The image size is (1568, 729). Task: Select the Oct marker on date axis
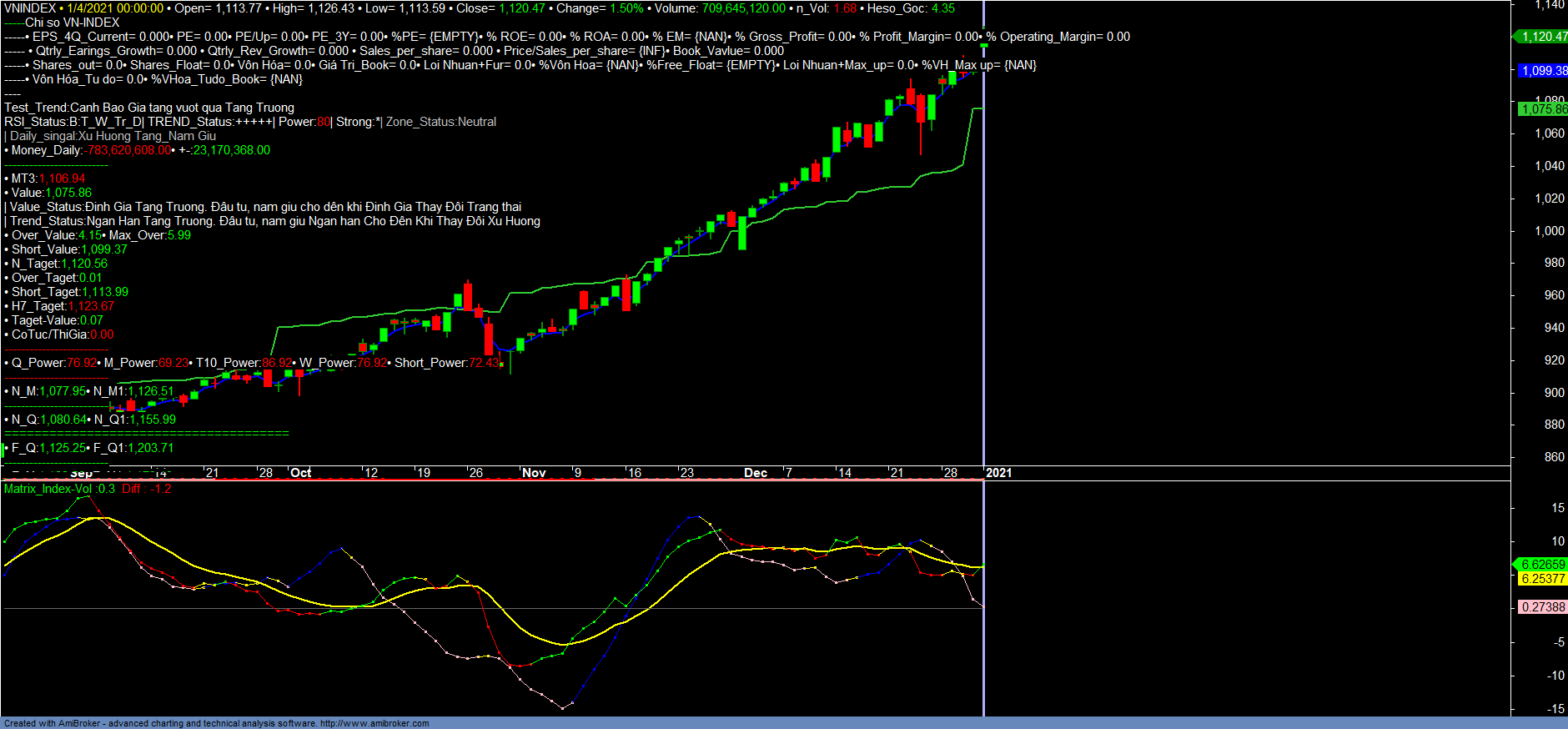coord(300,473)
